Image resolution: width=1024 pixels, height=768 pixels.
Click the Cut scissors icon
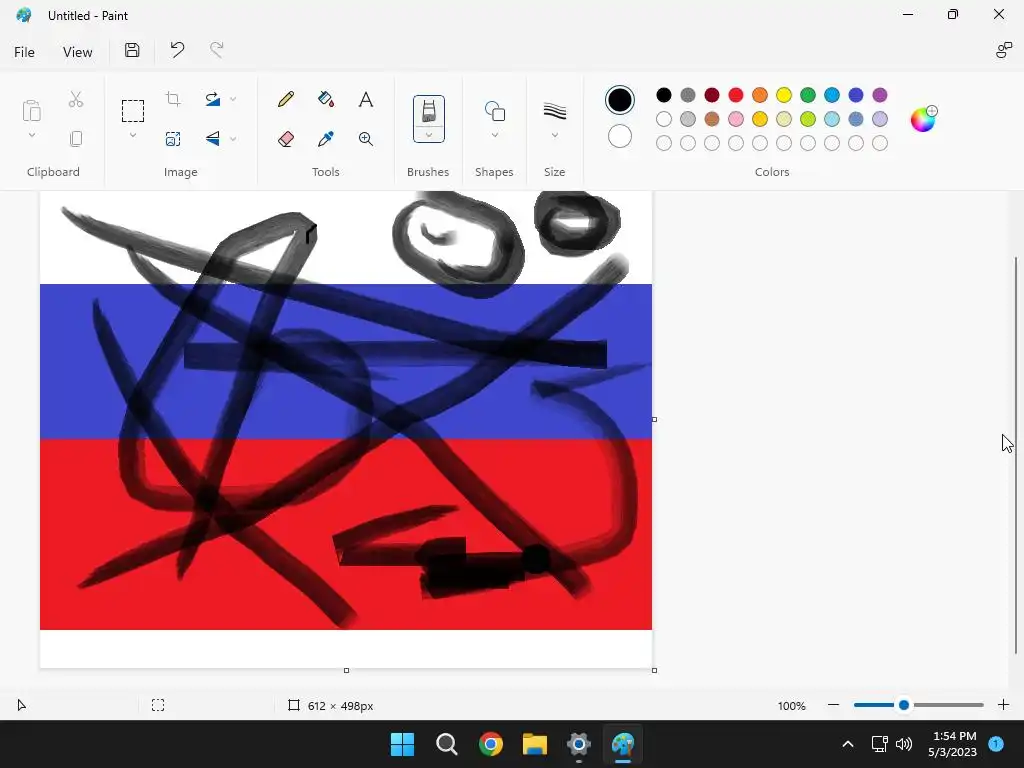[76, 99]
